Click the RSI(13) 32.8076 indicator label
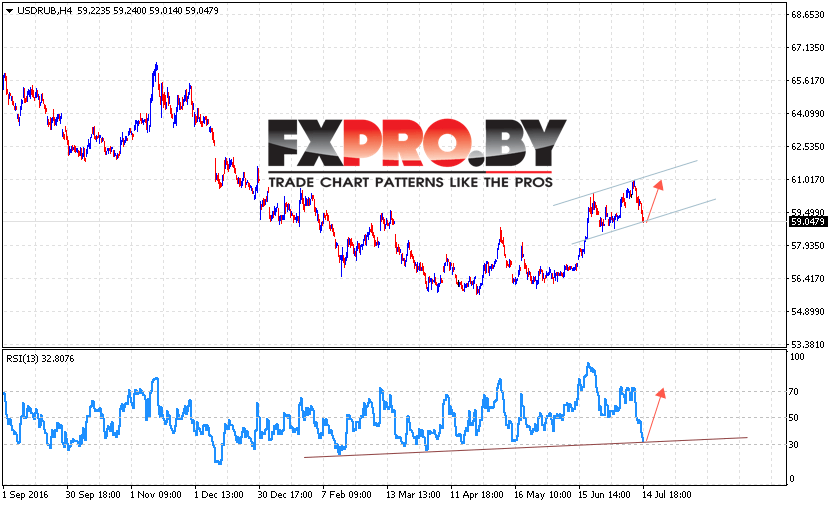The image size is (829, 506). [x=40, y=358]
